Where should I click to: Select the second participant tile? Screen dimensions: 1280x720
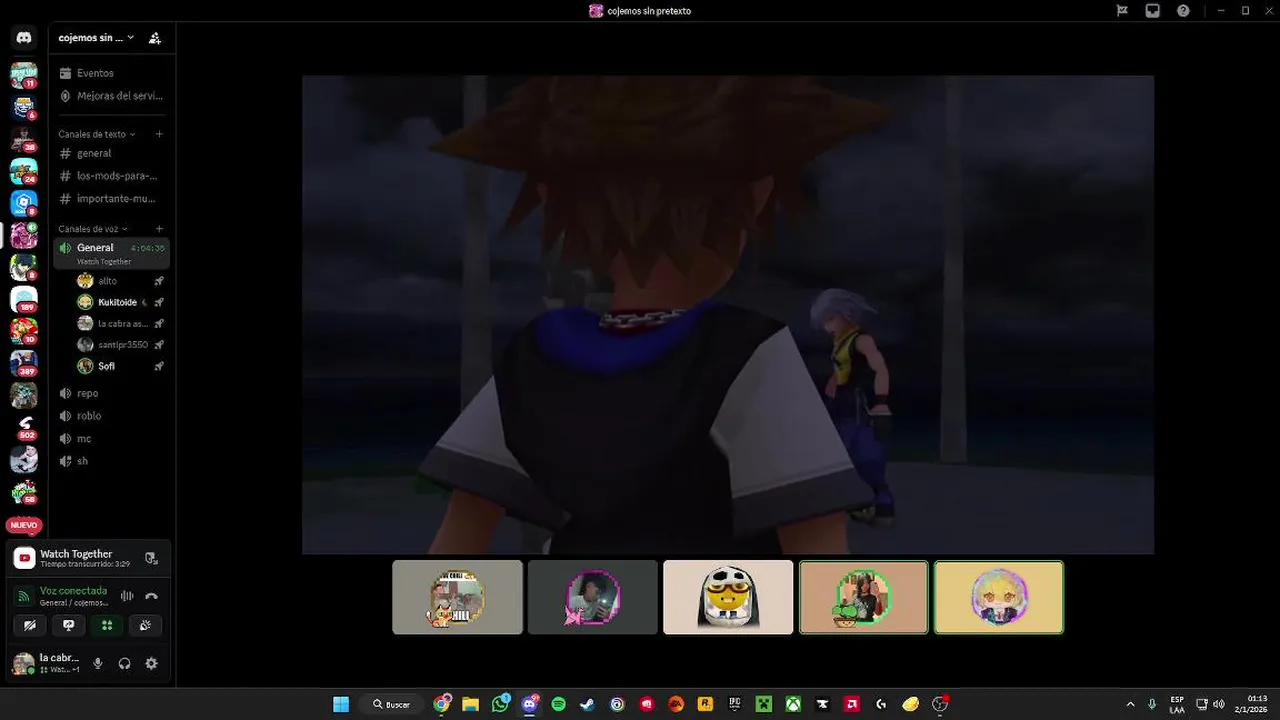point(593,597)
